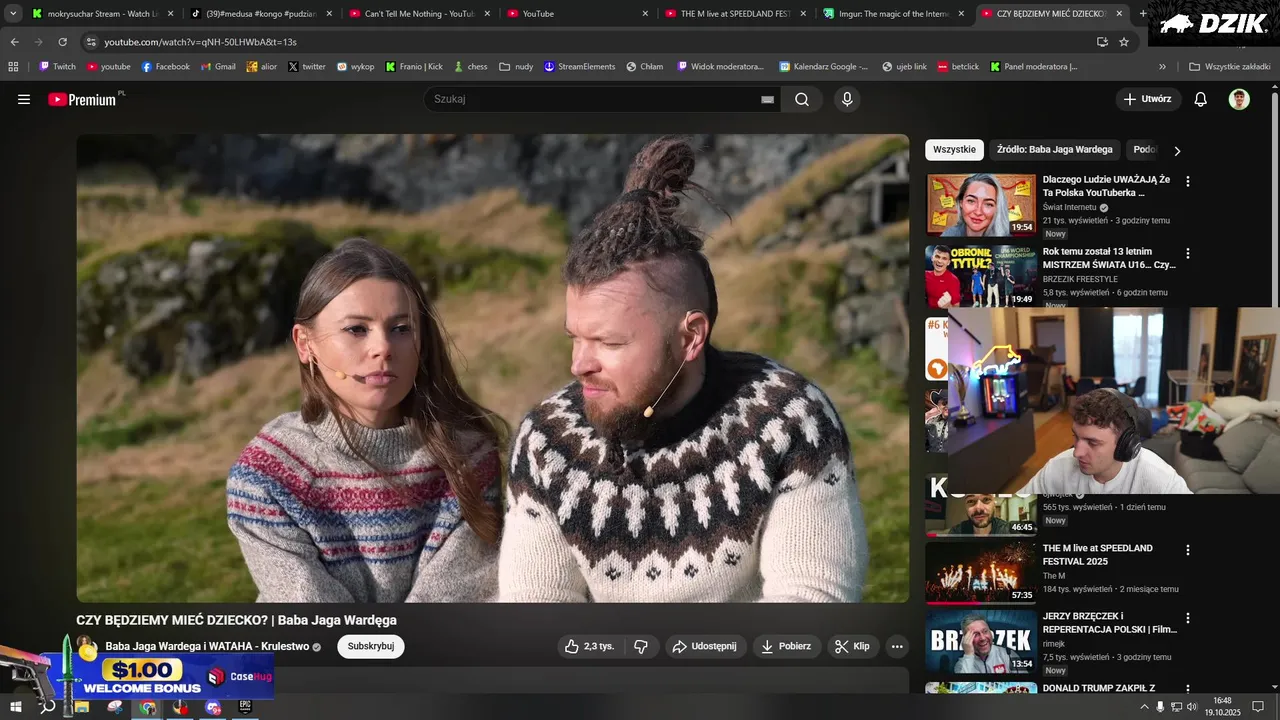Click taskbar volume speaker icon
The height and width of the screenshot is (720, 1280).
tap(1192, 707)
